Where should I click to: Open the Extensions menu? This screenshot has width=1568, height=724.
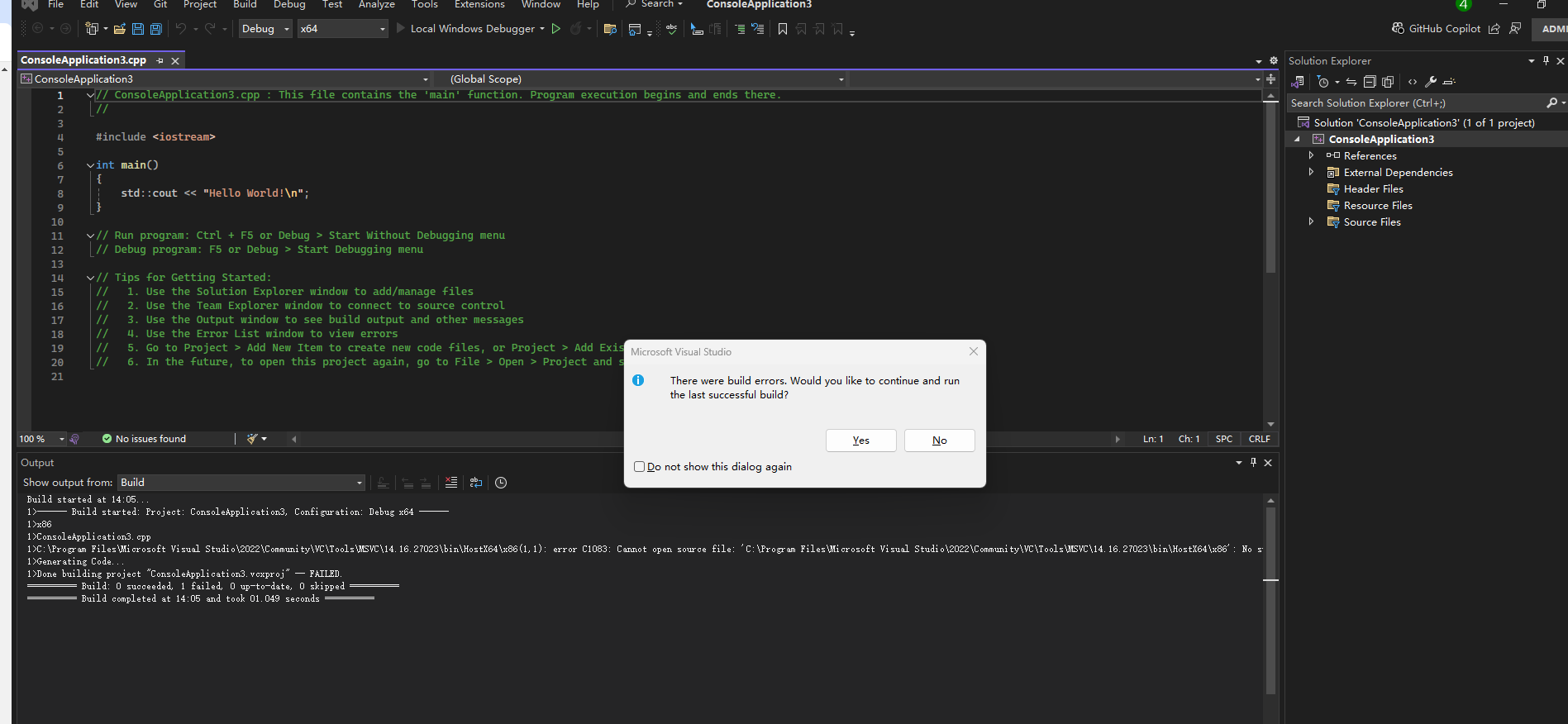479,4
